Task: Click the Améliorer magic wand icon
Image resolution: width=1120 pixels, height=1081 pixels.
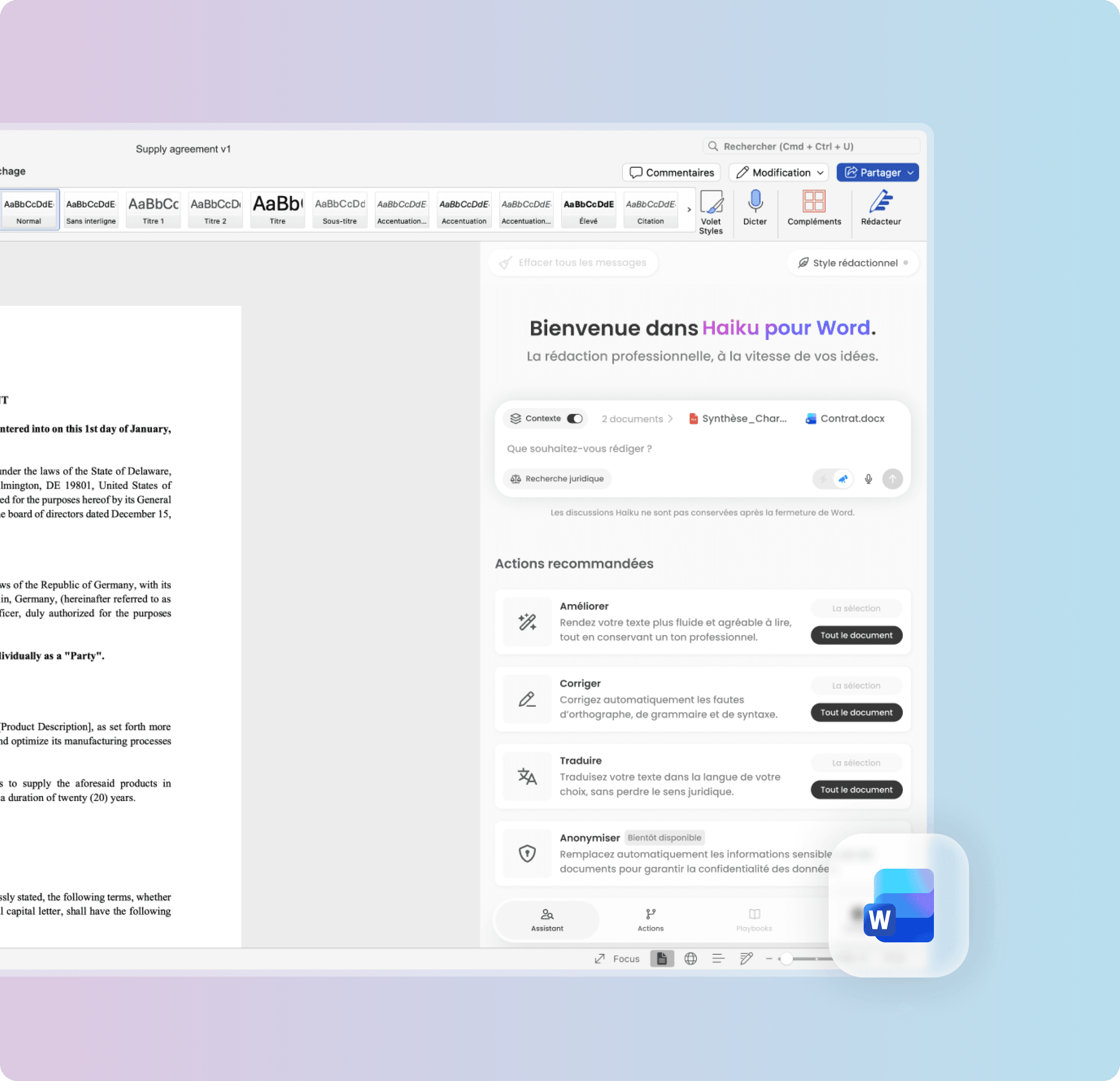Action: click(x=527, y=622)
